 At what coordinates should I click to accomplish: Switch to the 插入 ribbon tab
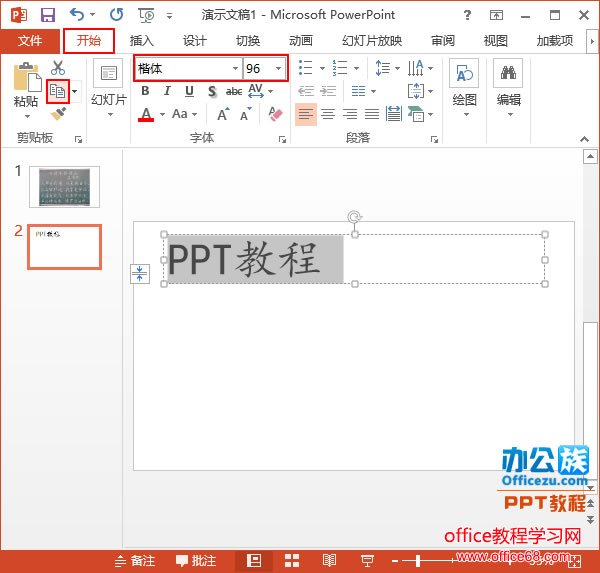click(x=142, y=41)
